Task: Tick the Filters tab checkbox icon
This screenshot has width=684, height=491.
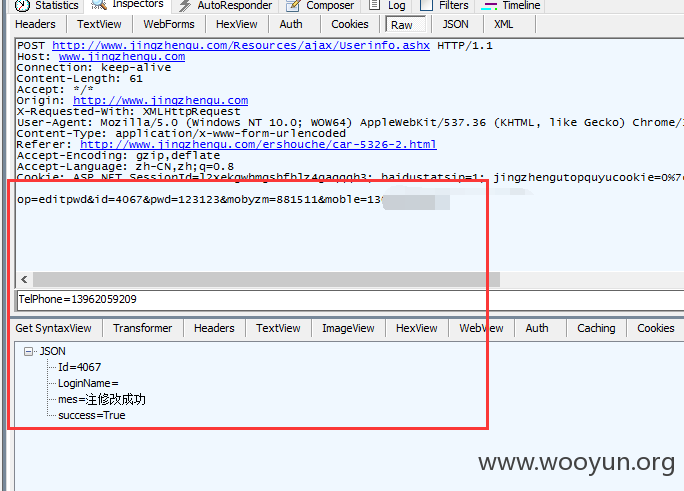Action: (426, 5)
